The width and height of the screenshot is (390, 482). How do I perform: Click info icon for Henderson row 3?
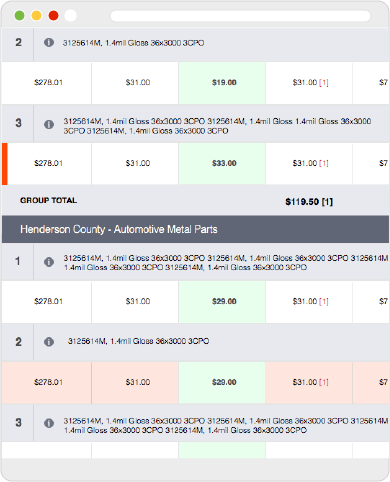(x=49, y=423)
